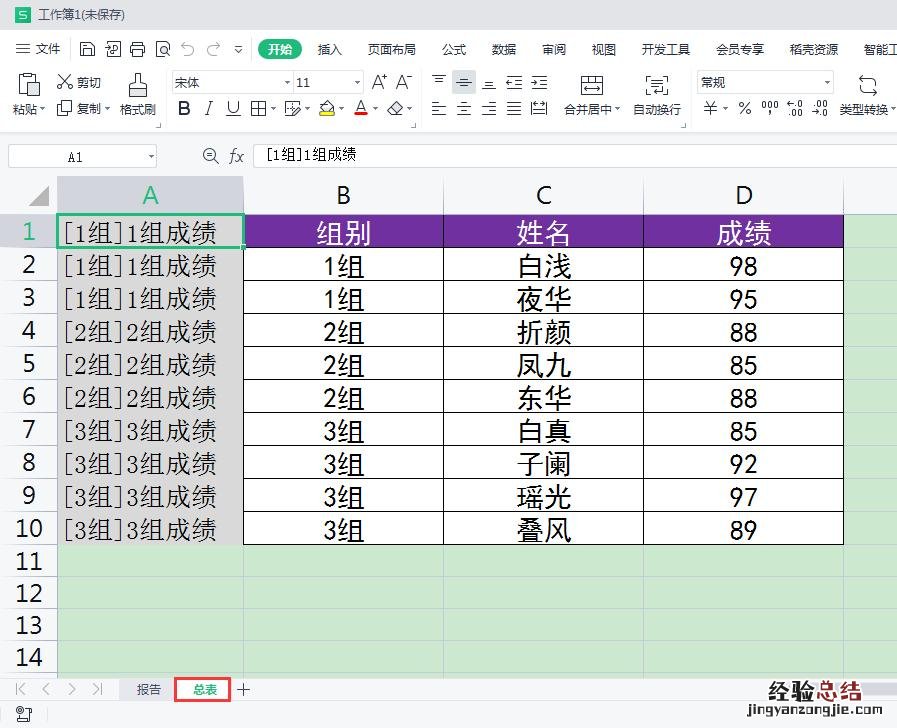Click the font color red A swatch
The height and width of the screenshot is (728, 897).
pos(360,108)
